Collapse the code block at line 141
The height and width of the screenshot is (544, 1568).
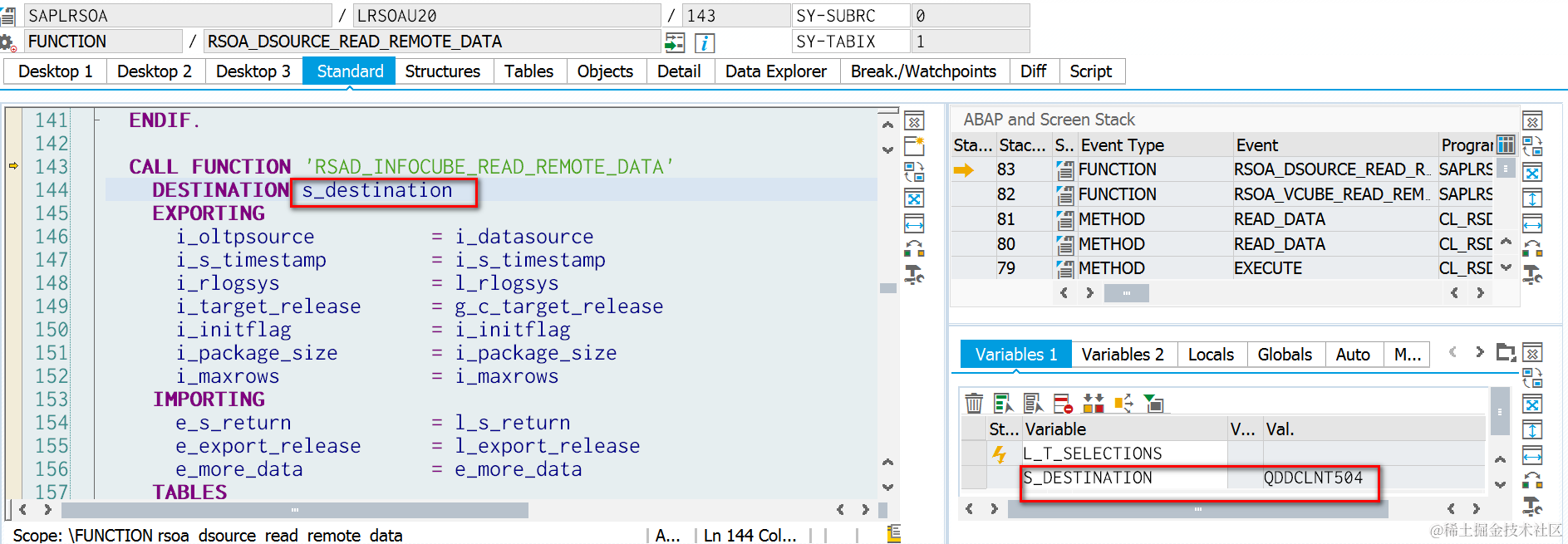click(97, 121)
